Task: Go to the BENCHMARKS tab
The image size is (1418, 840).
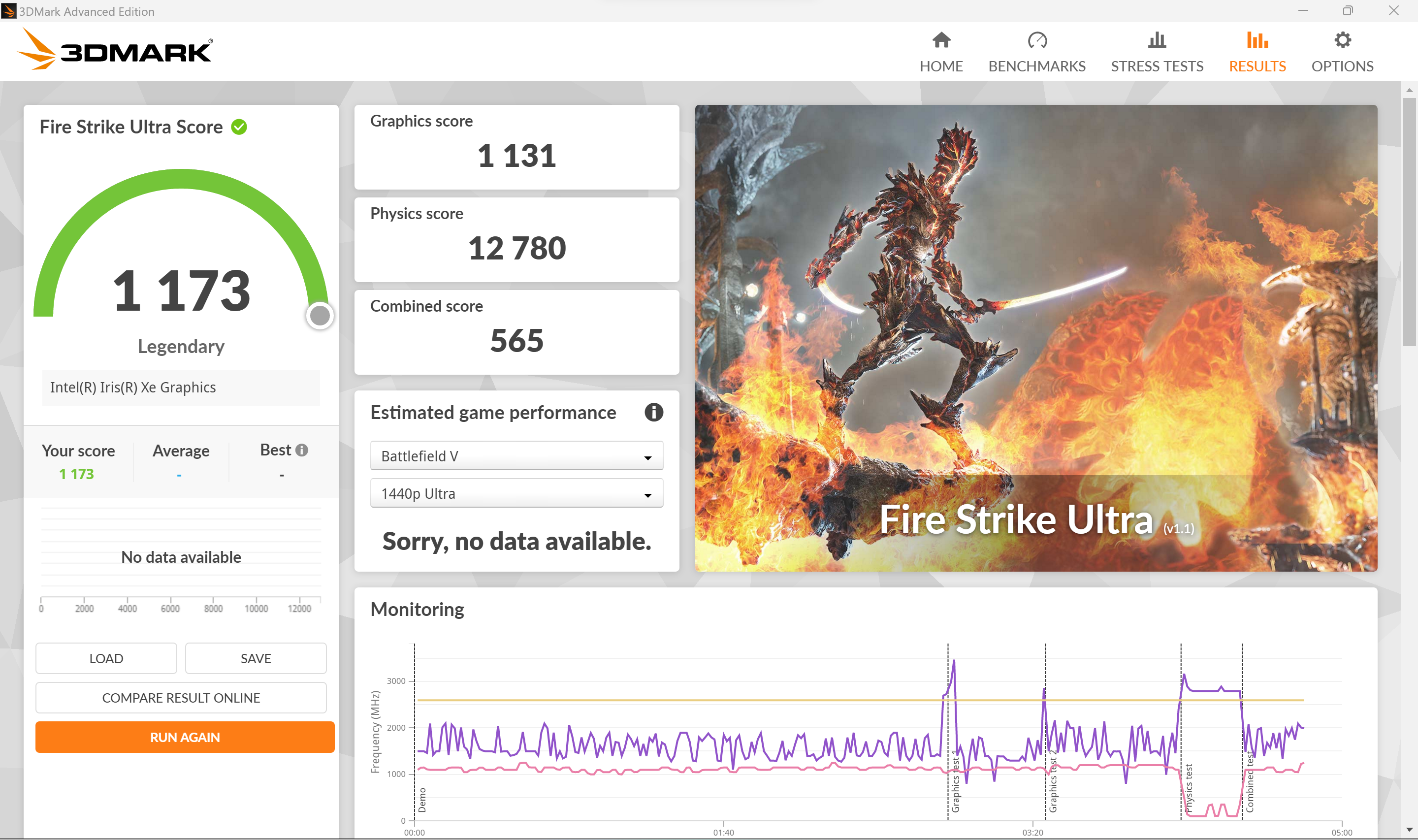Action: pyautogui.click(x=1036, y=66)
